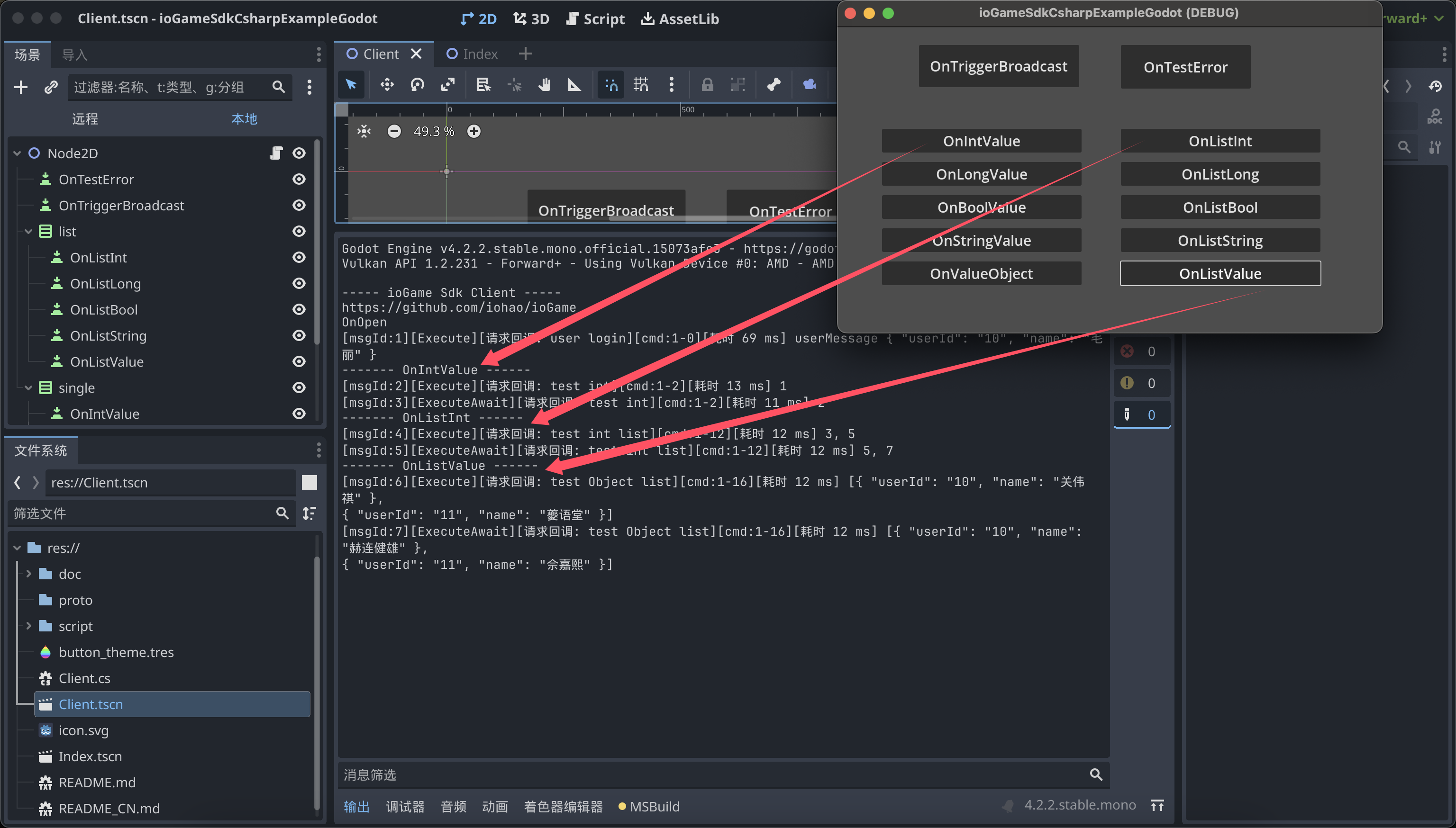Activate the Pan hand tool
Screen dimensions: 1456x828
545,85
